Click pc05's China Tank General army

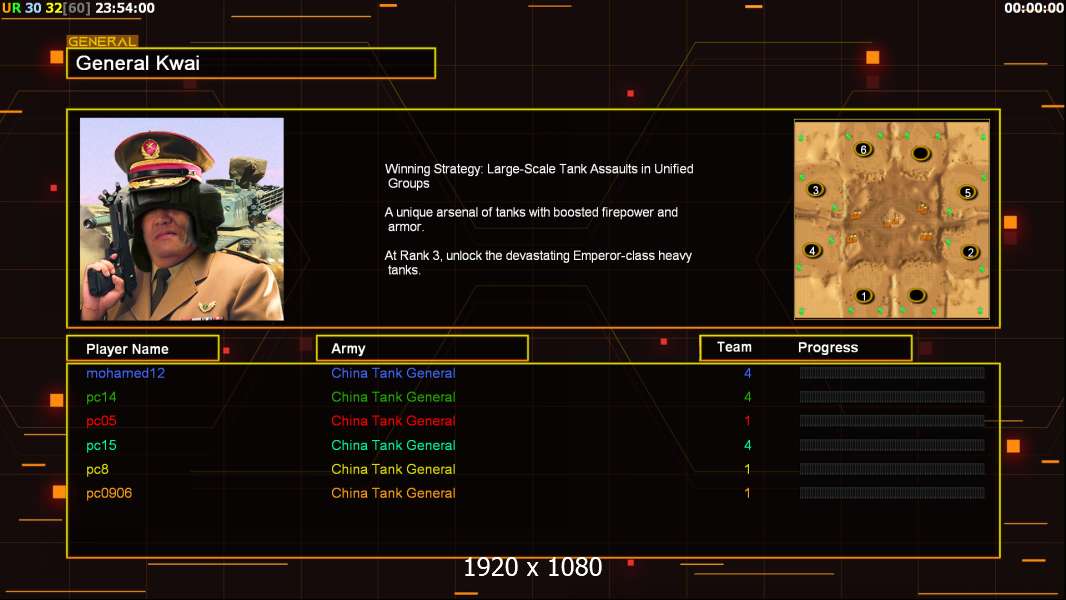click(x=393, y=421)
